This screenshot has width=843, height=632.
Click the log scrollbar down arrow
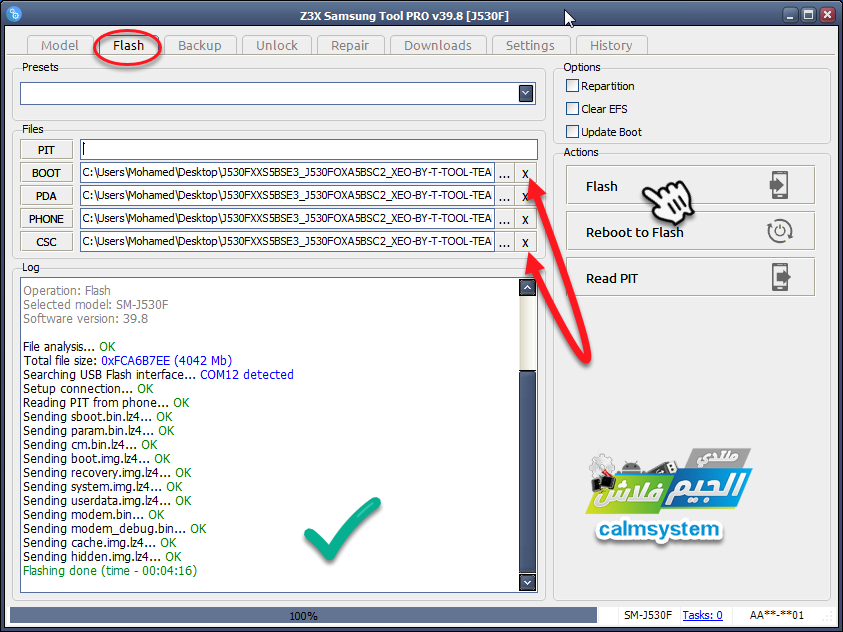pyautogui.click(x=527, y=582)
